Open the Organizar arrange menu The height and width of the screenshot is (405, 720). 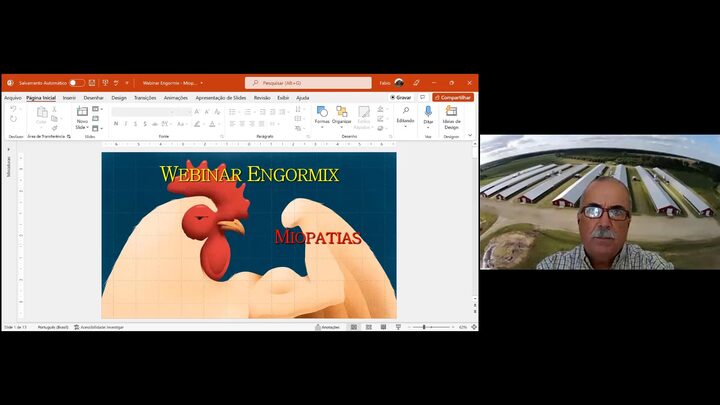coord(342,115)
